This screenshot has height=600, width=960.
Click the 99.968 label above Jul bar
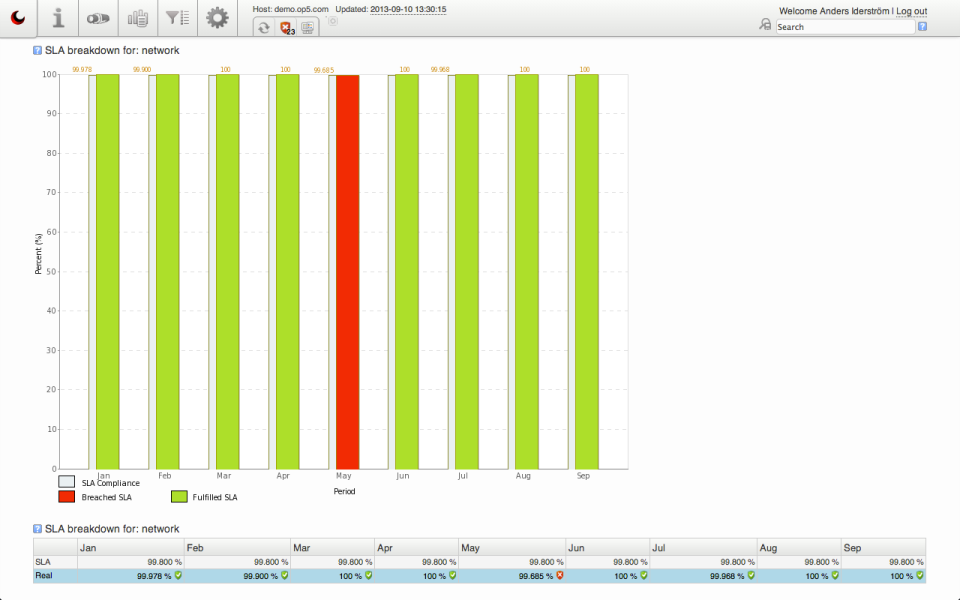[440, 70]
